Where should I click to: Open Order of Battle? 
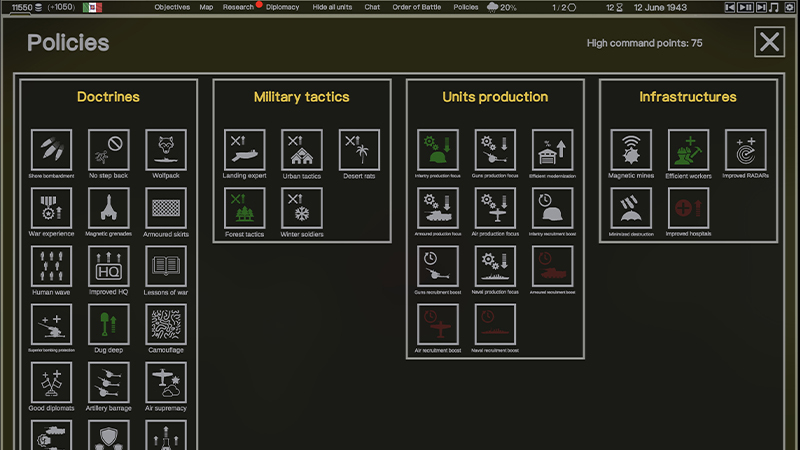click(x=416, y=7)
